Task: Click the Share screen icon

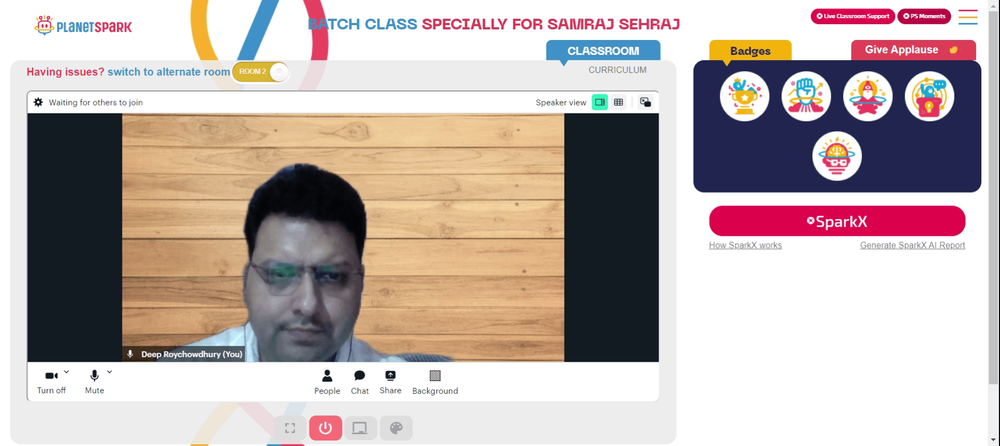Action: coord(390,382)
